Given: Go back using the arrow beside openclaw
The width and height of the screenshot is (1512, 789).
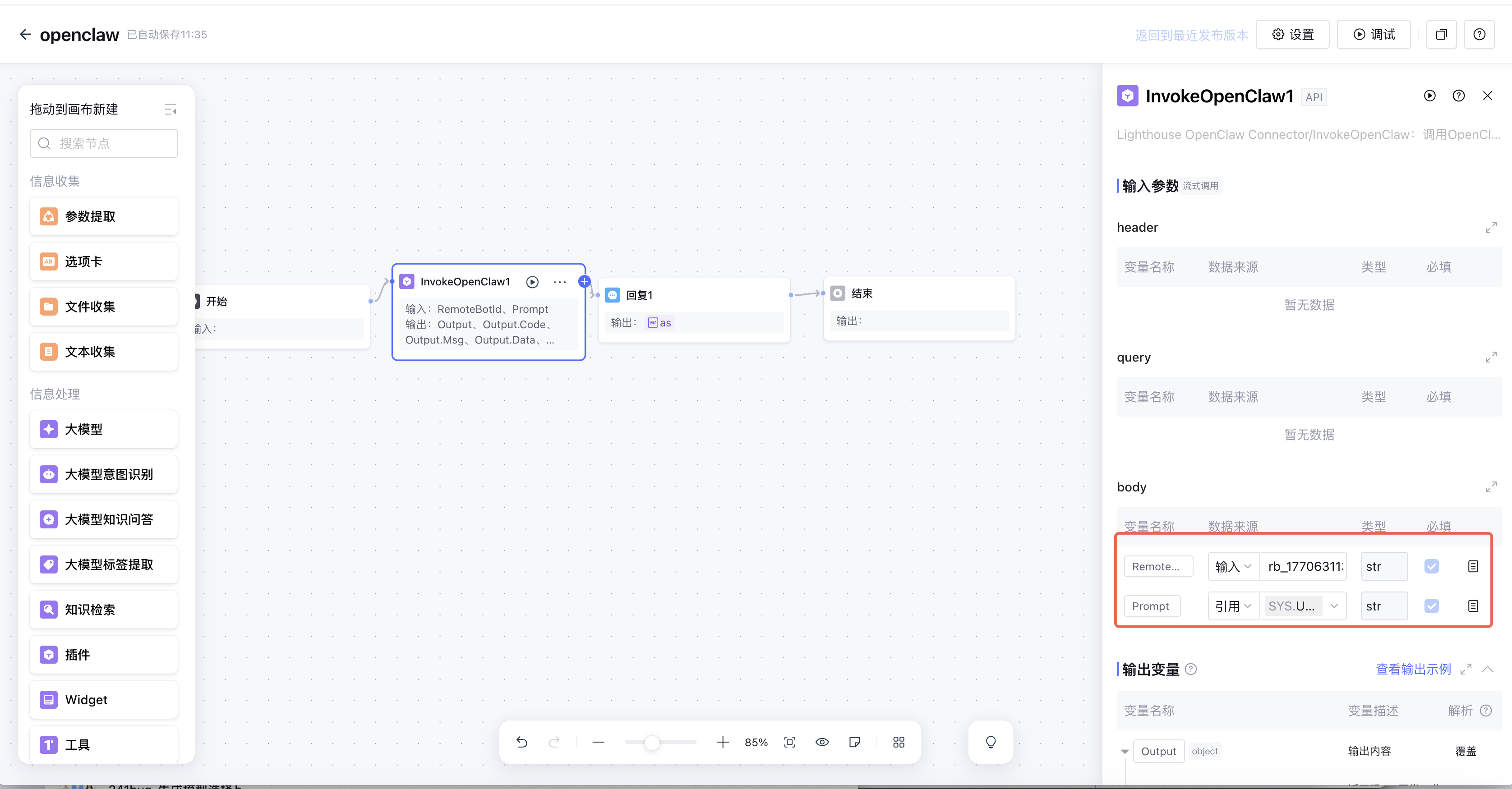Looking at the screenshot, I should [x=25, y=35].
